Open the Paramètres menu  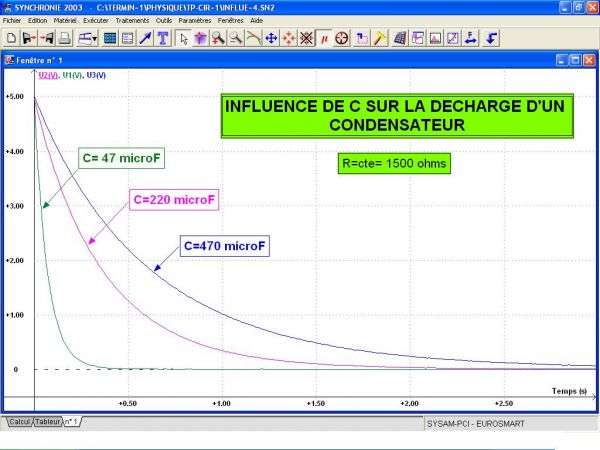[195, 20]
